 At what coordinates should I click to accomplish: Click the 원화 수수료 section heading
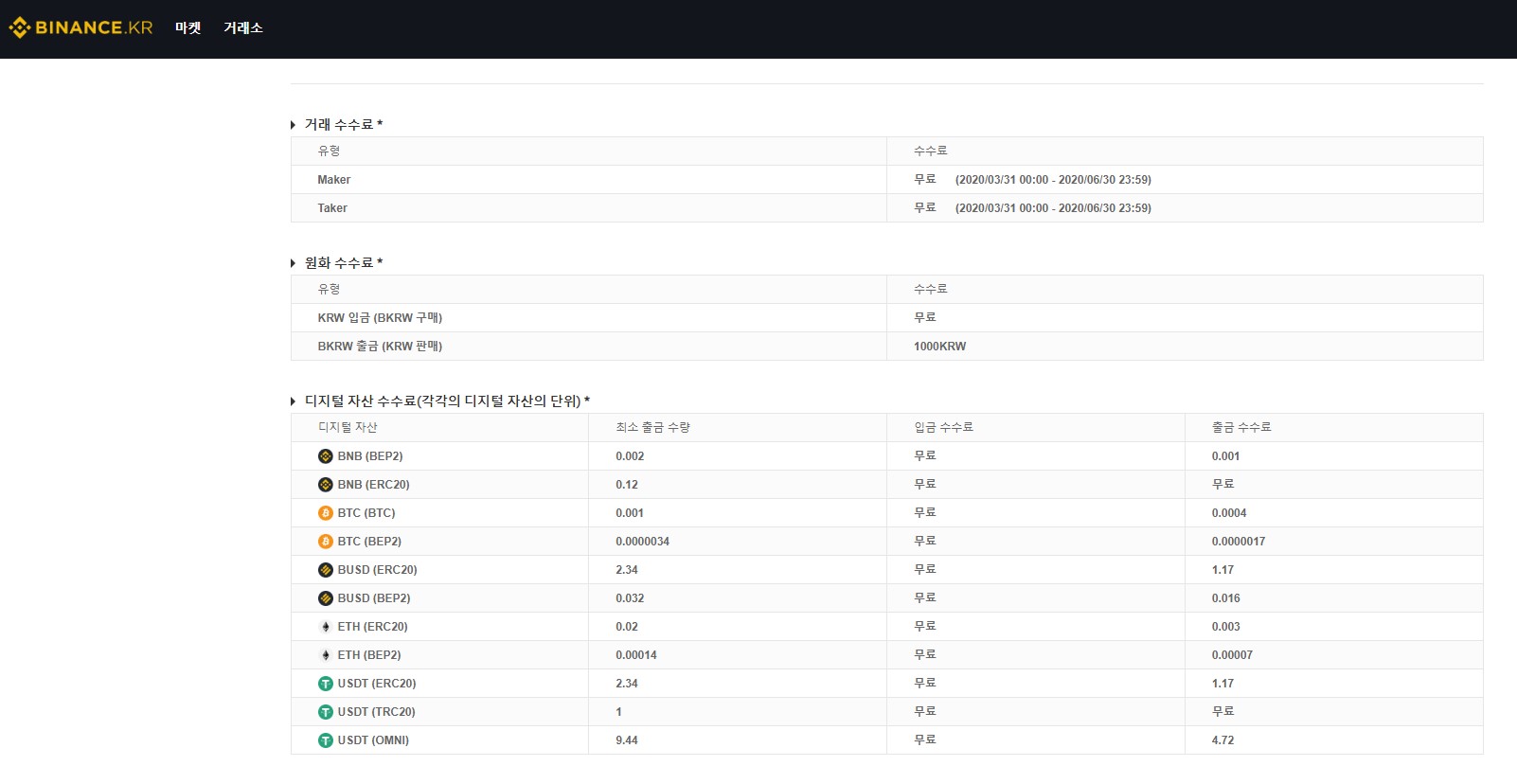(x=344, y=263)
